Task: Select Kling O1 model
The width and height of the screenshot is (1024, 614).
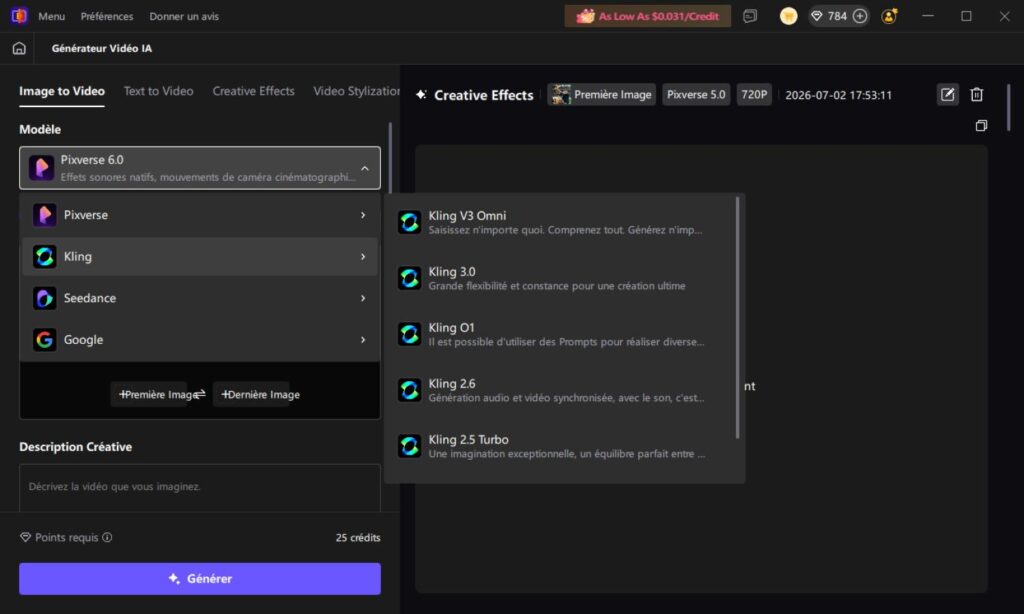Action: (566, 334)
